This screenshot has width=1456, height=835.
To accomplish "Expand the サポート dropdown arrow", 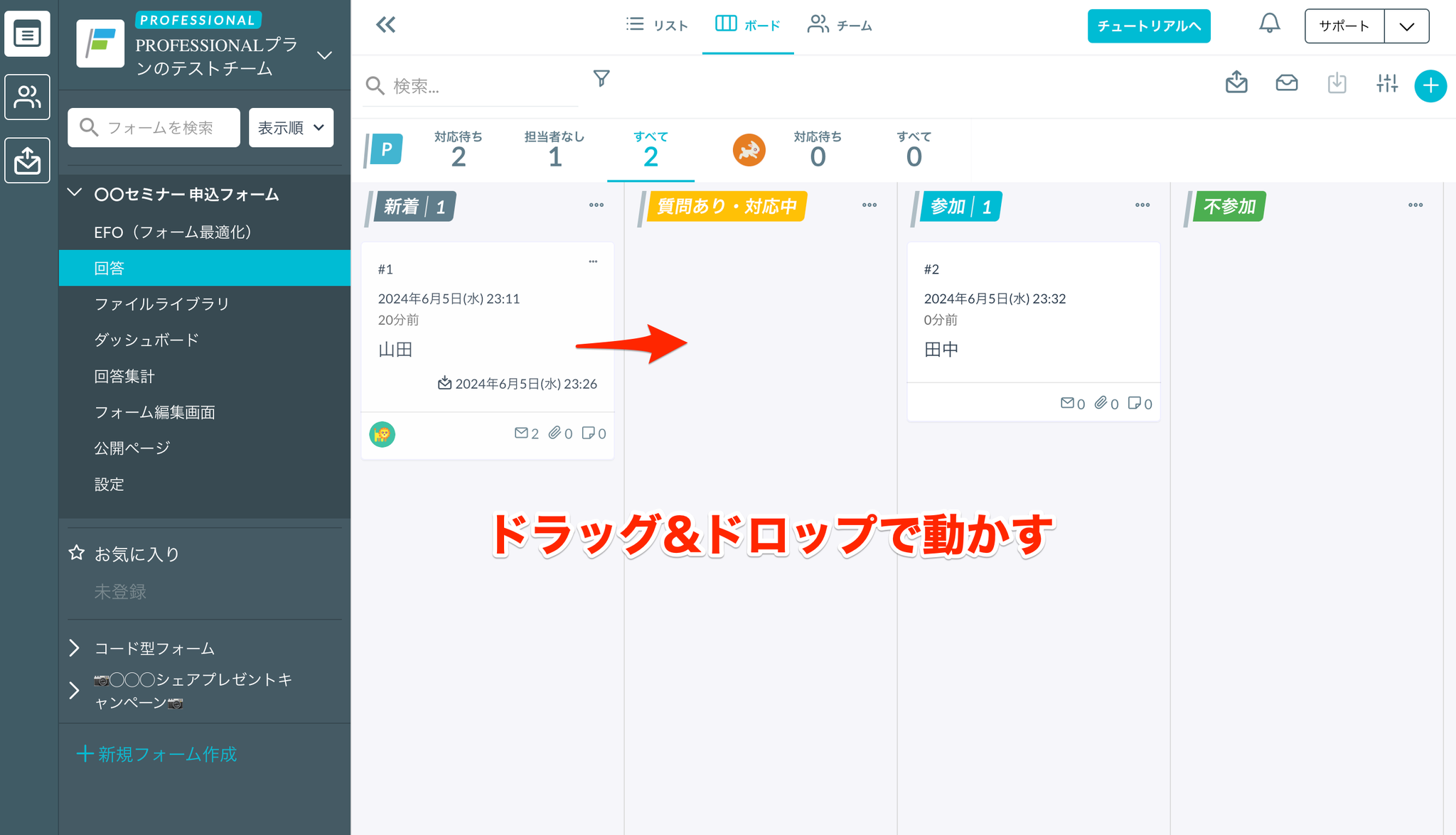I will (1406, 26).
